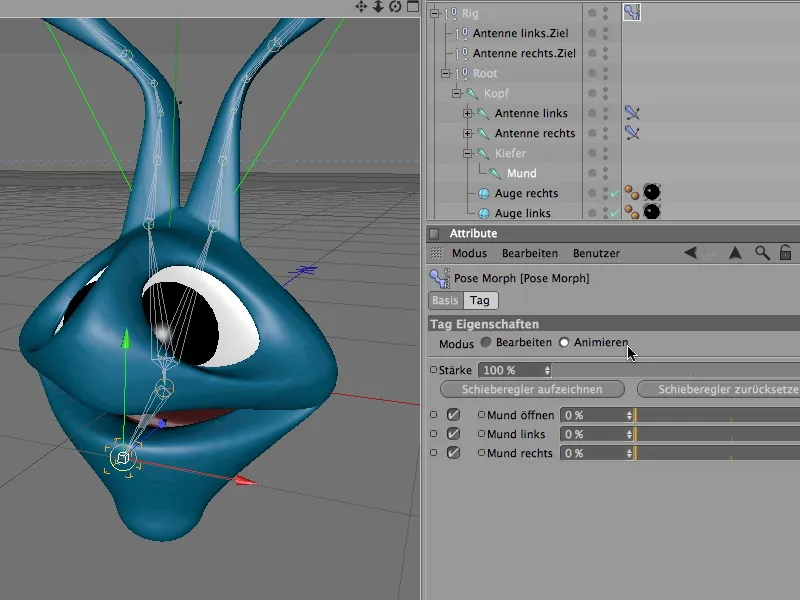This screenshot has height=600, width=800.
Task: Click the viewport move camera icon
Action: coord(361,7)
